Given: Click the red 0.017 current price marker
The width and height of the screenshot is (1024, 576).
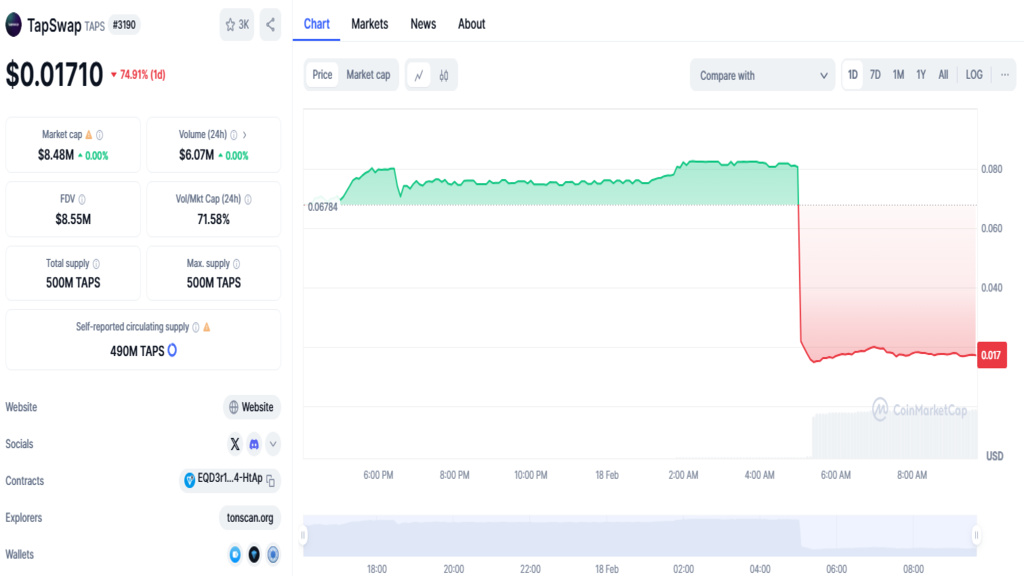Looking at the screenshot, I should [x=991, y=355].
